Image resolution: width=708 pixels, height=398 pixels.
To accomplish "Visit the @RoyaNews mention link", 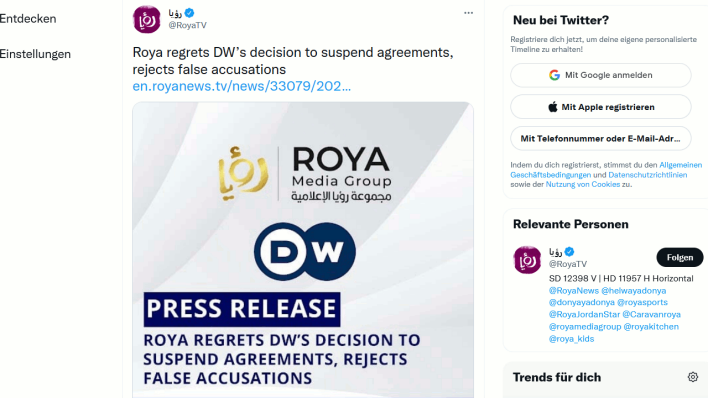I will pos(573,290).
